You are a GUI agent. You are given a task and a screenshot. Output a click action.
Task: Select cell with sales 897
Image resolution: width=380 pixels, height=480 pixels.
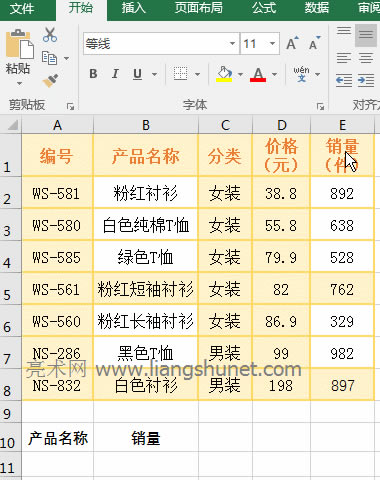pos(342,385)
